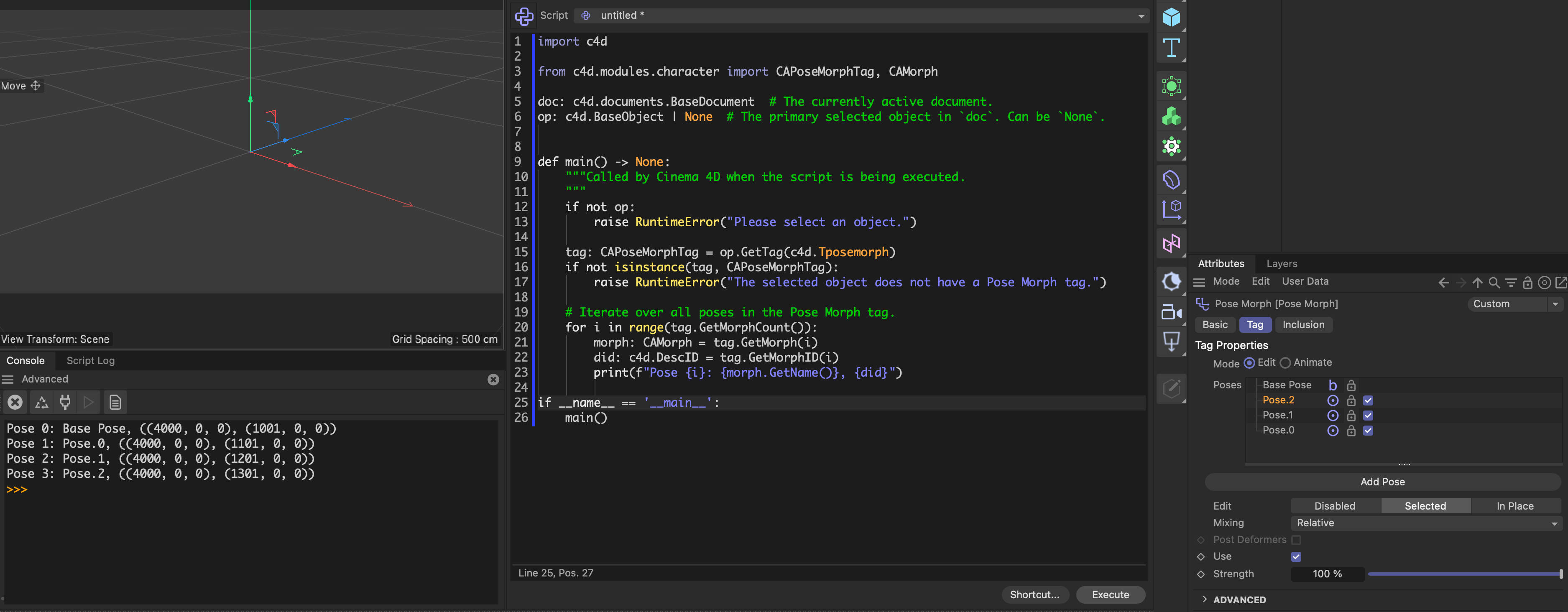1568x612 pixels.
Task: Click the Symmetry generator icon
Action: coord(1171,244)
